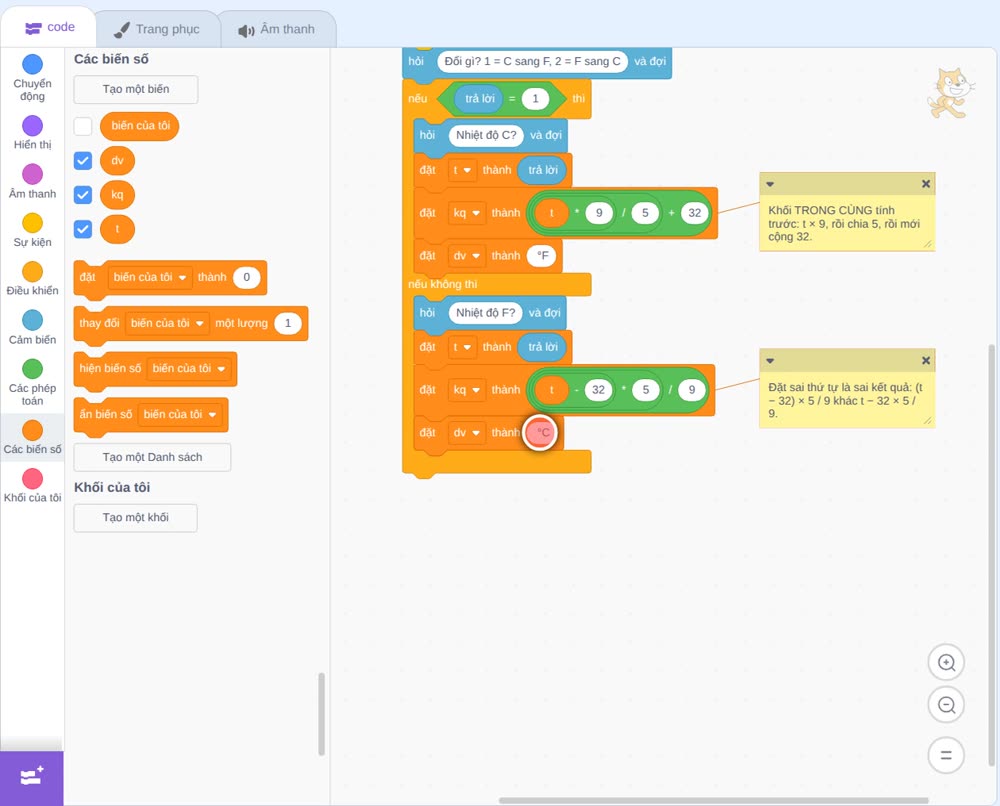Screen dimensions: 1000x806
Task: Zoom out of the workspace
Action: [946, 705]
